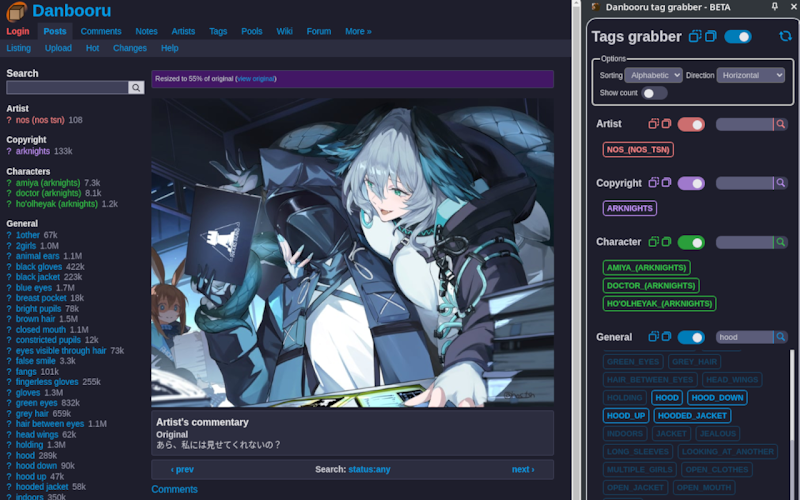The height and width of the screenshot is (500, 800).
Task: Open the Direction Horizontal dropdown
Action: pyautogui.click(x=751, y=75)
